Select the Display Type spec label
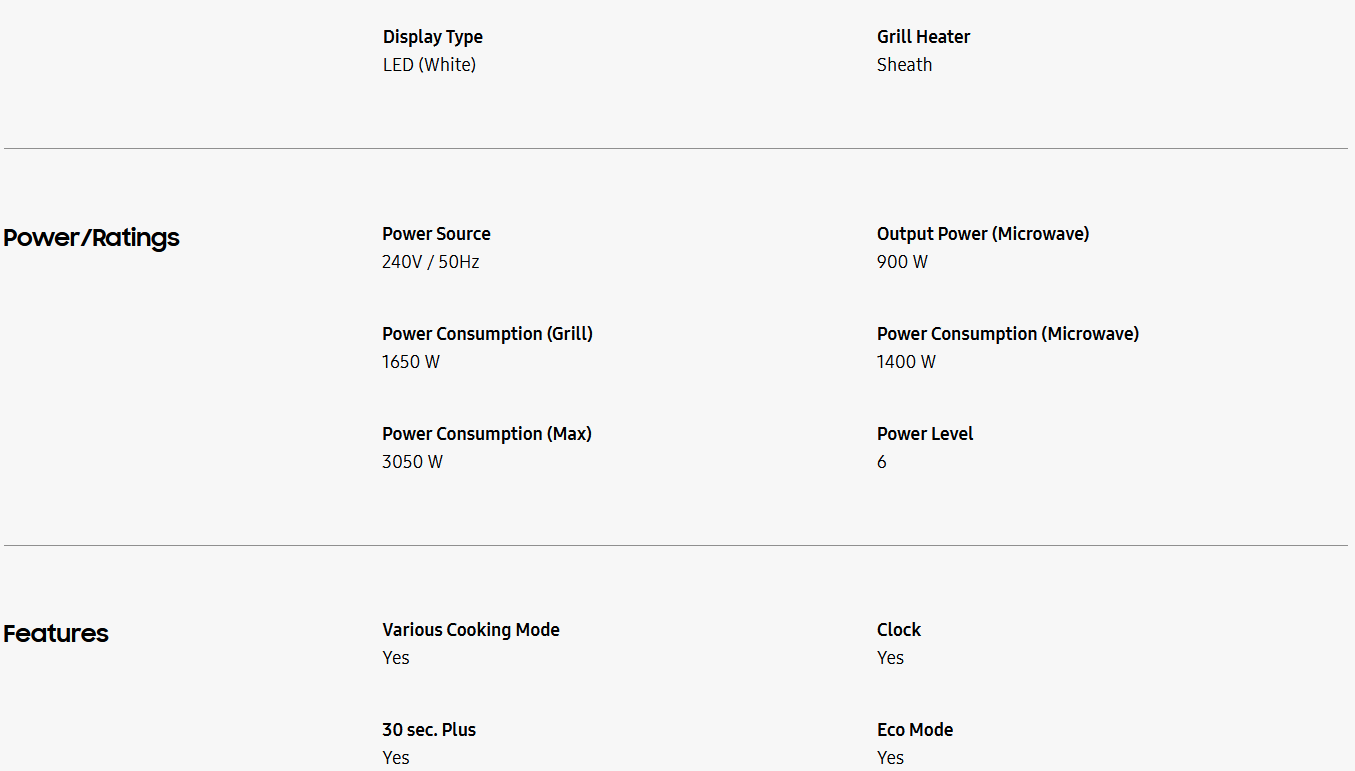Image resolution: width=1355 pixels, height=771 pixels. [432, 37]
